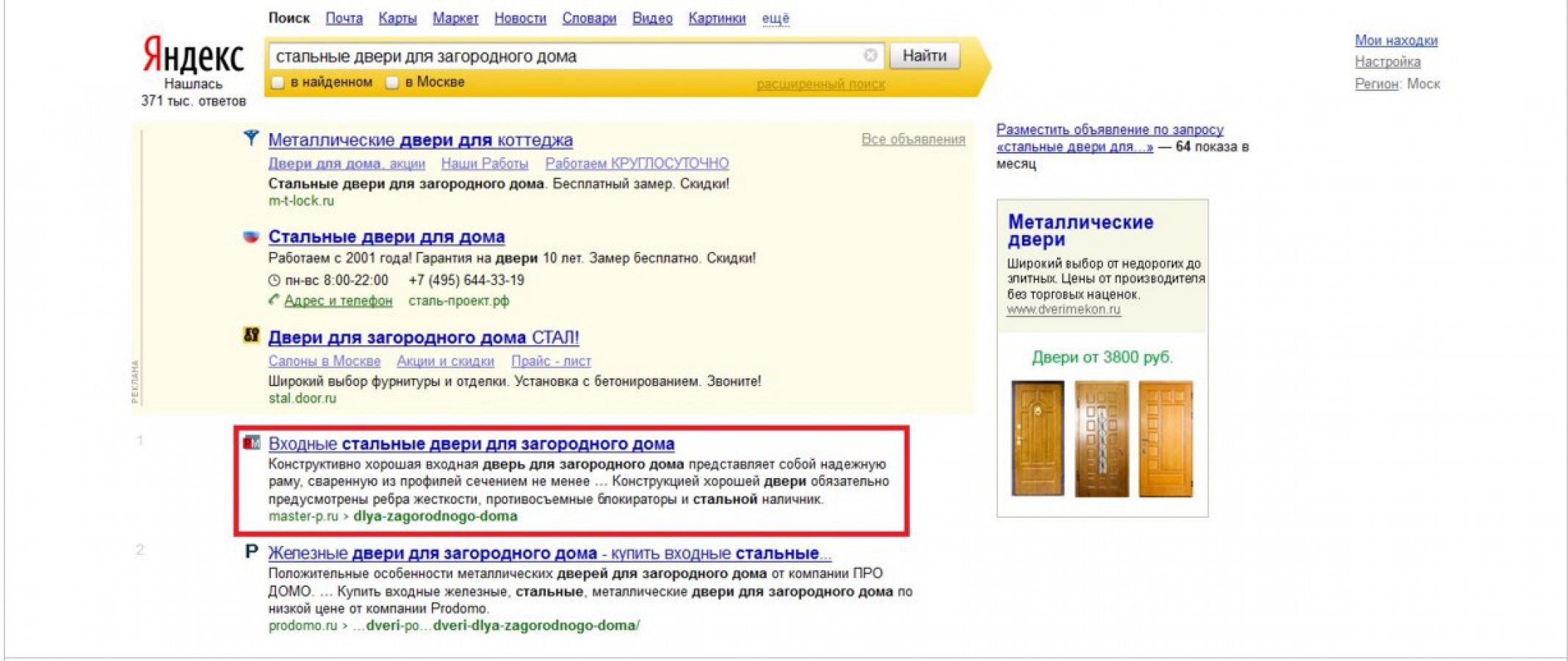This screenshot has height=661, width=1568.
Task: Click the prodomo.ru breadcrumb URL
Action: (x=454, y=625)
